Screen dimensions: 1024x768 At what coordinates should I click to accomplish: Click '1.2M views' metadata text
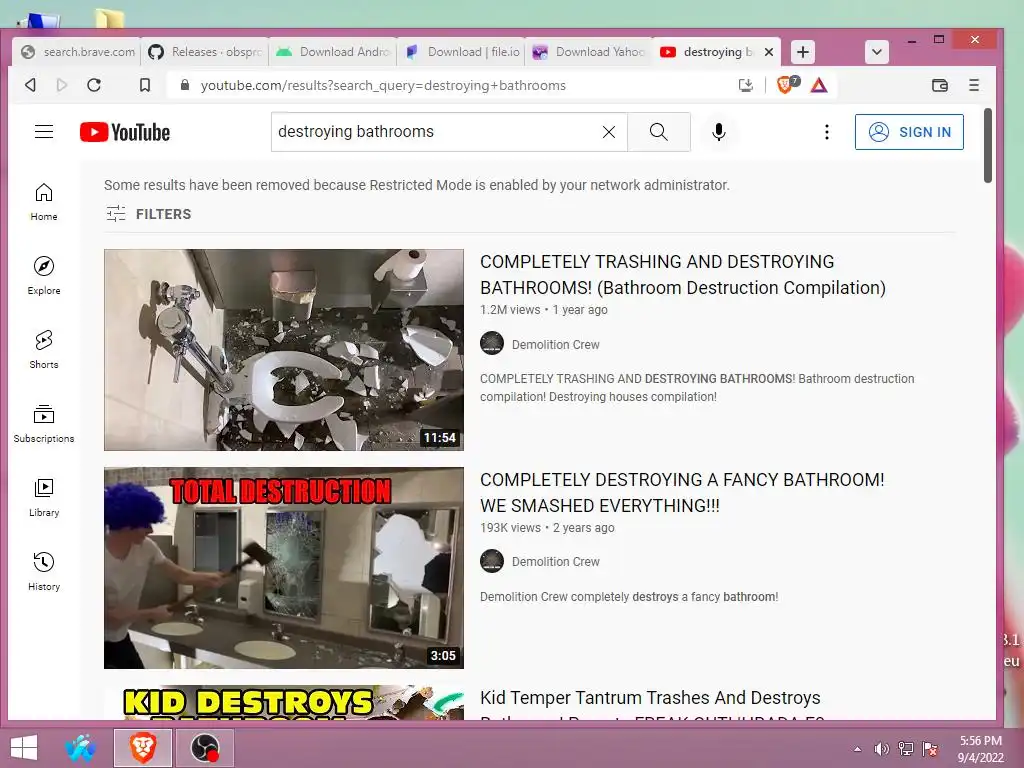click(510, 310)
